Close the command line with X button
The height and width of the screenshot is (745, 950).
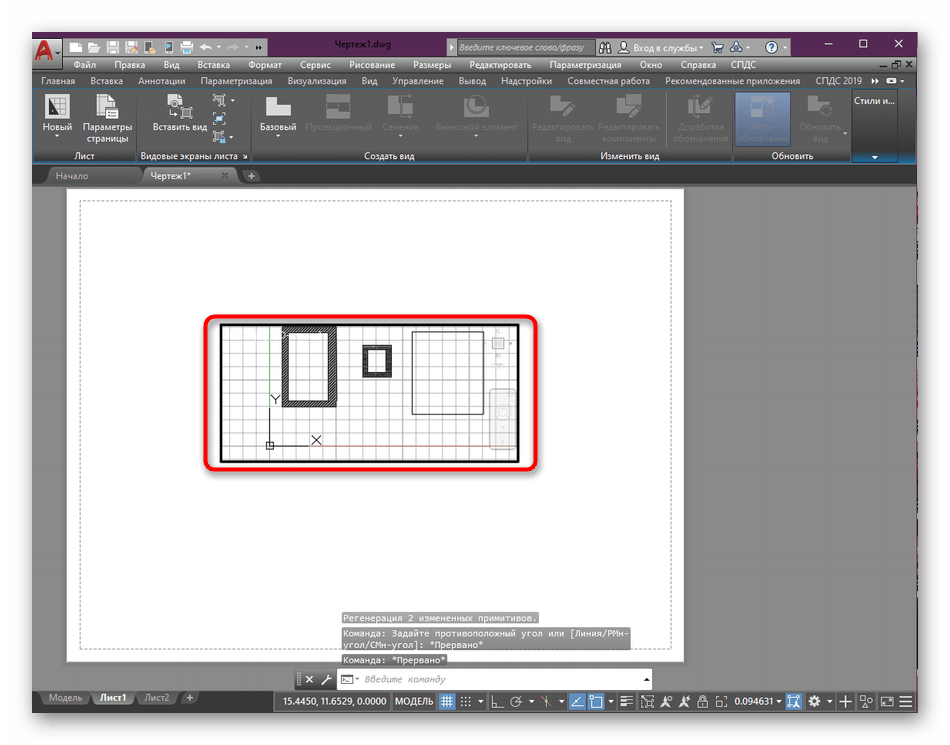coord(308,679)
